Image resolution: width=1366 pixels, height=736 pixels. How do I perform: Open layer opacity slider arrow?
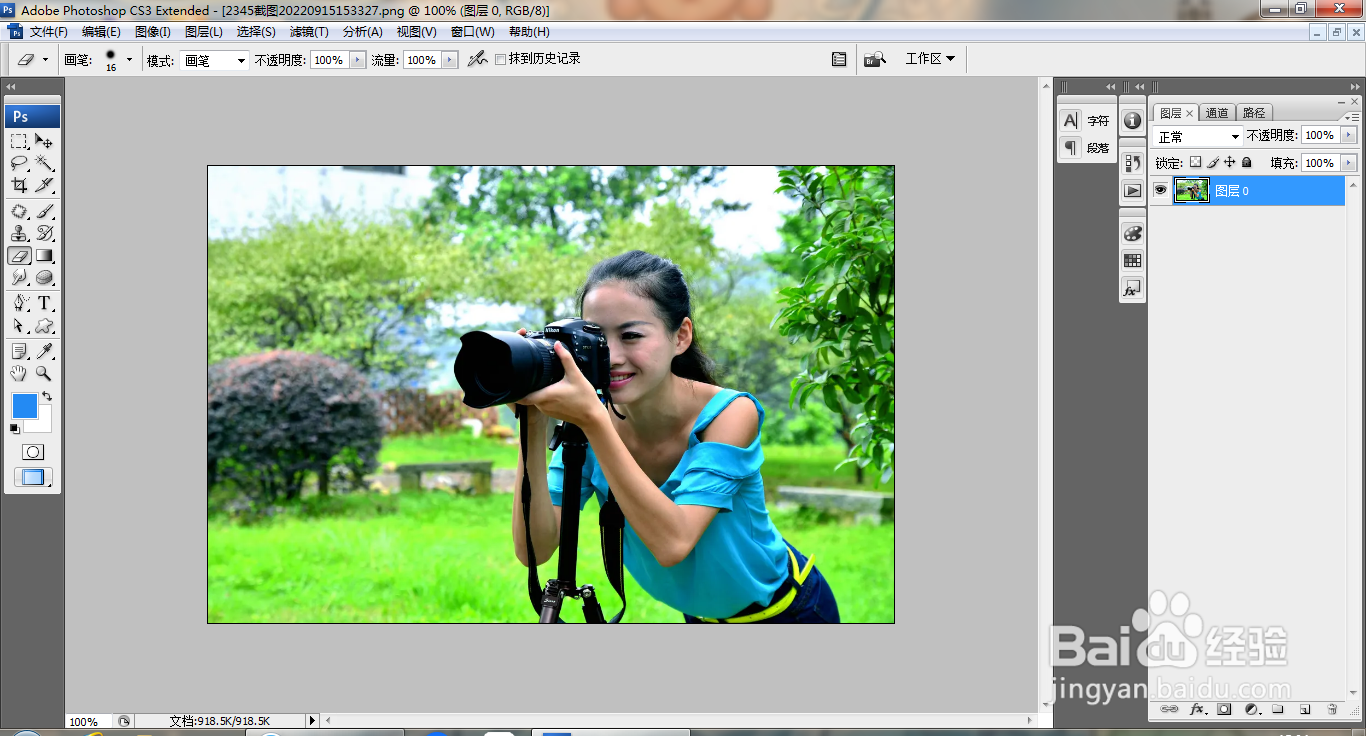click(x=1349, y=135)
